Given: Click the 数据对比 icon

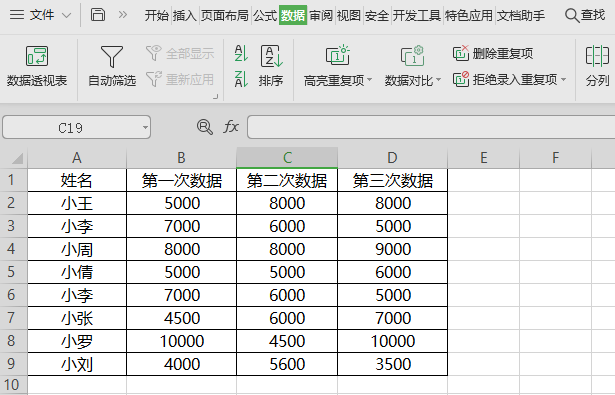Looking at the screenshot, I should 412,55.
